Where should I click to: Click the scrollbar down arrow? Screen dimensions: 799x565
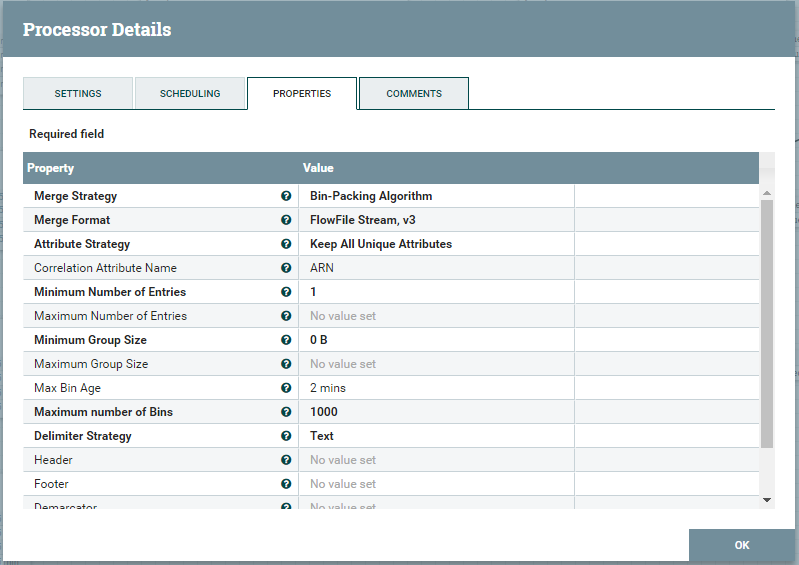767,500
